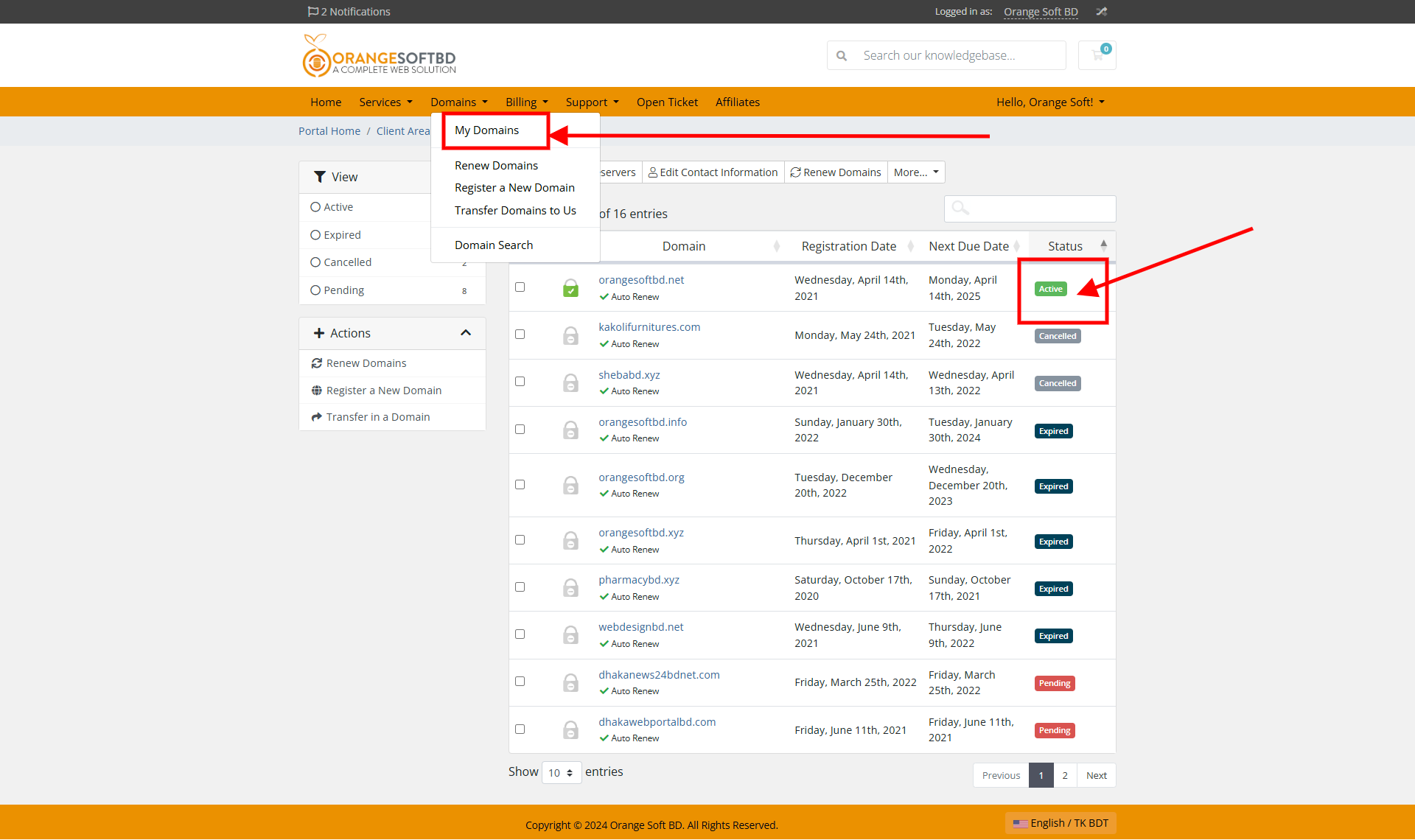Click the refresh icon beside Renew Domains action
Image resolution: width=1415 pixels, height=840 pixels.
(318, 363)
